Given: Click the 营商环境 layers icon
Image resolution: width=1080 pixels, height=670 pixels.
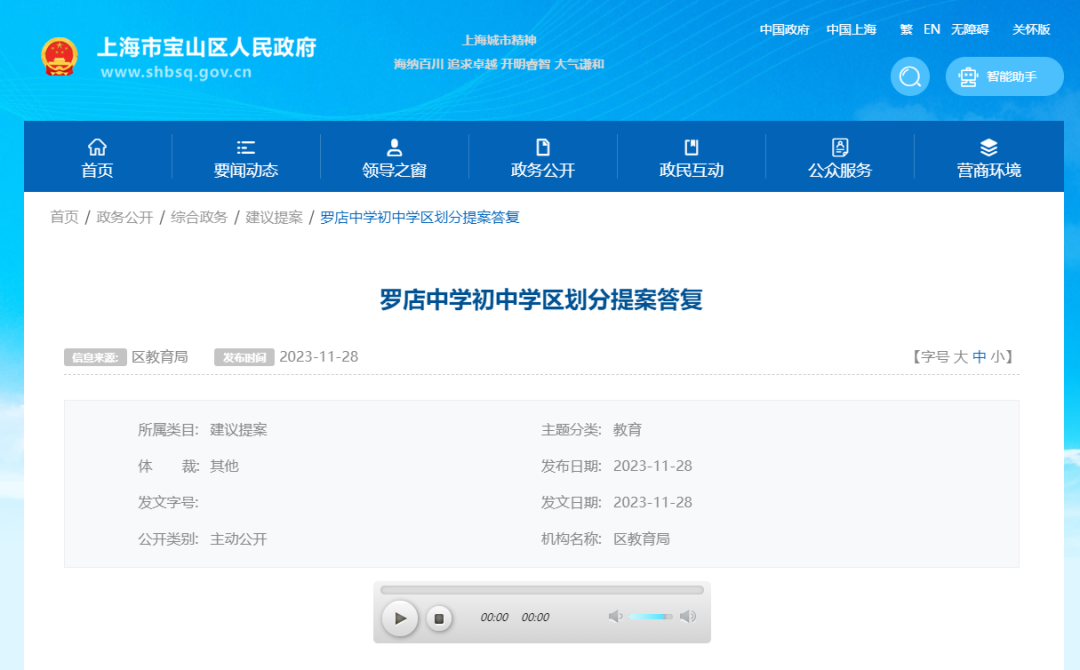Looking at the screenshot, I should pyautogui.click(x=988, y=147).
